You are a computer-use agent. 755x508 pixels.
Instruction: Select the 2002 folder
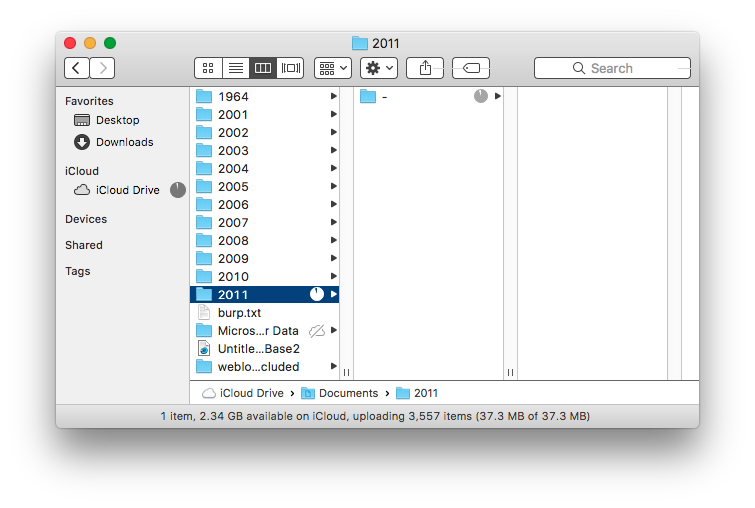[264, 132]
